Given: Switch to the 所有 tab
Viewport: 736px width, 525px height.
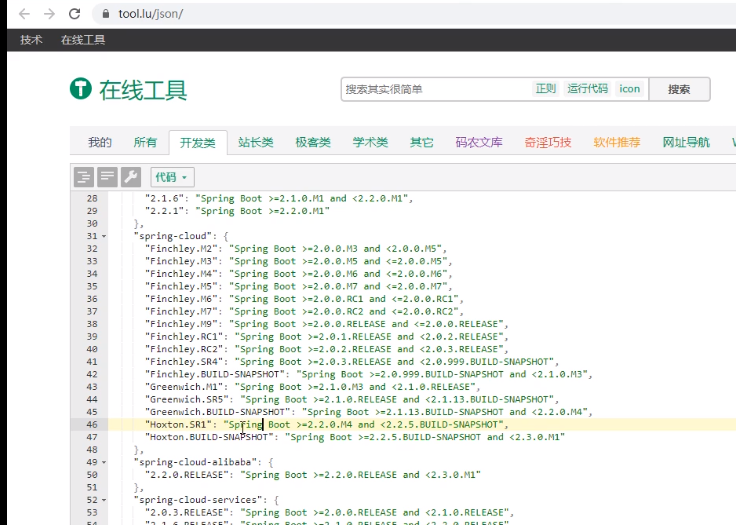Looking at the screenshot, I should coord(145,142).
